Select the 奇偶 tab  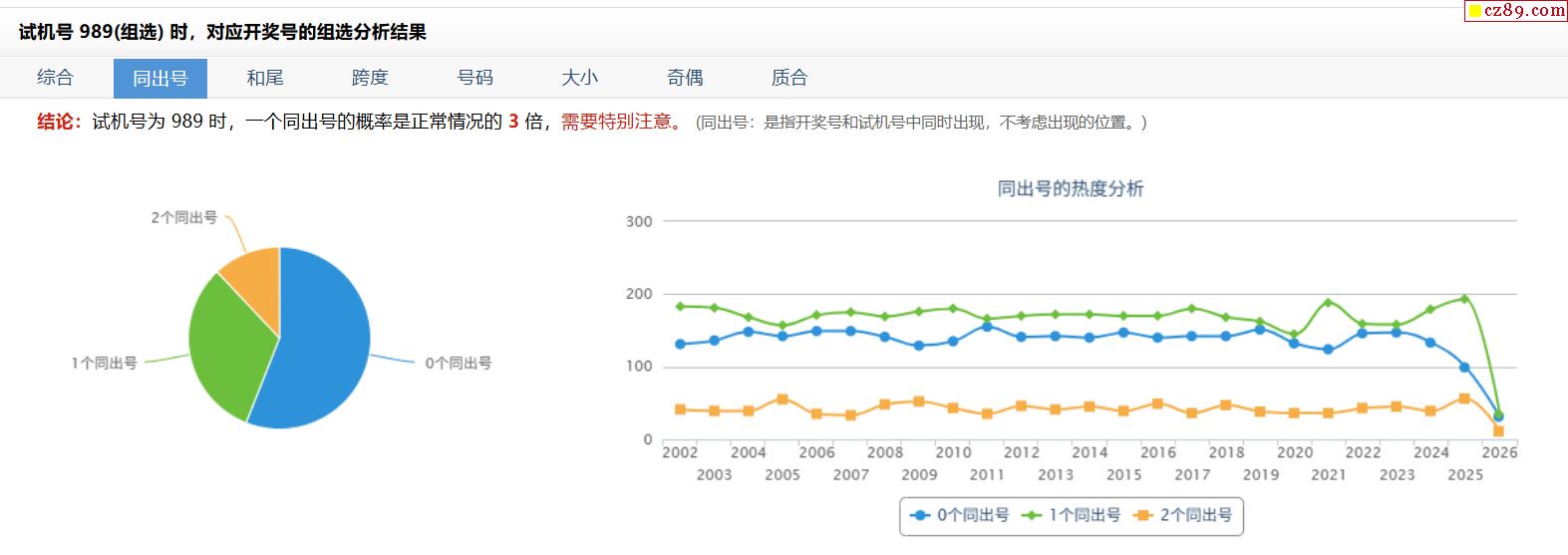tap(685, 78)
